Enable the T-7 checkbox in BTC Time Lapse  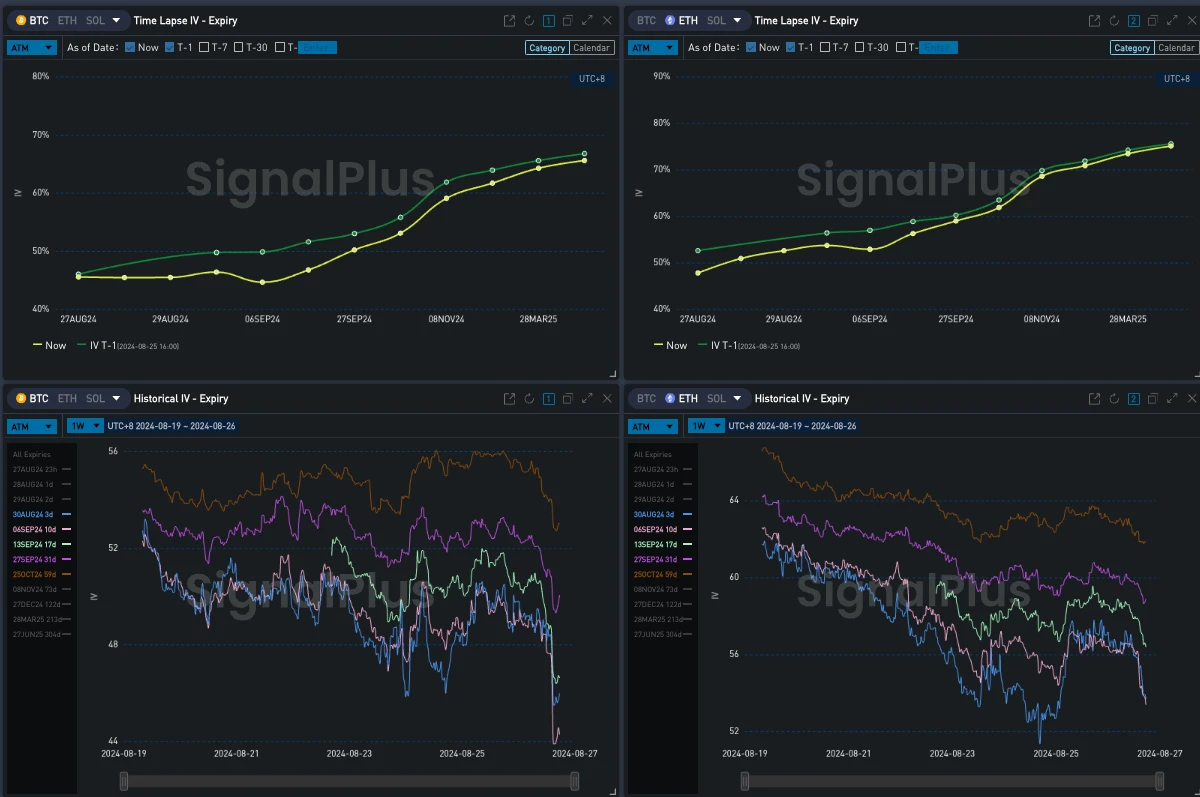tap(204, 47)
